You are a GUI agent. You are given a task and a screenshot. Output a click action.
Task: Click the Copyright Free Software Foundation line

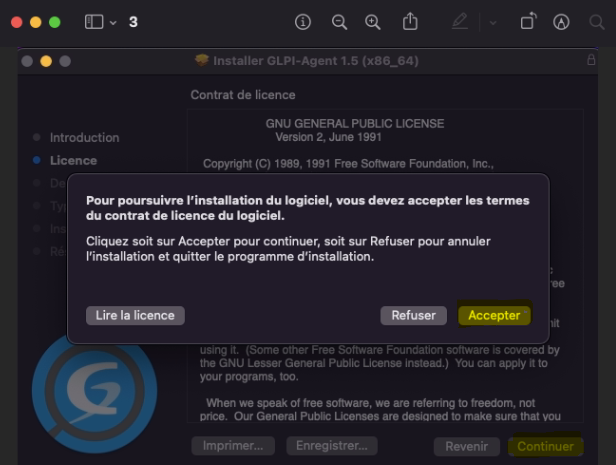(348, 163)
